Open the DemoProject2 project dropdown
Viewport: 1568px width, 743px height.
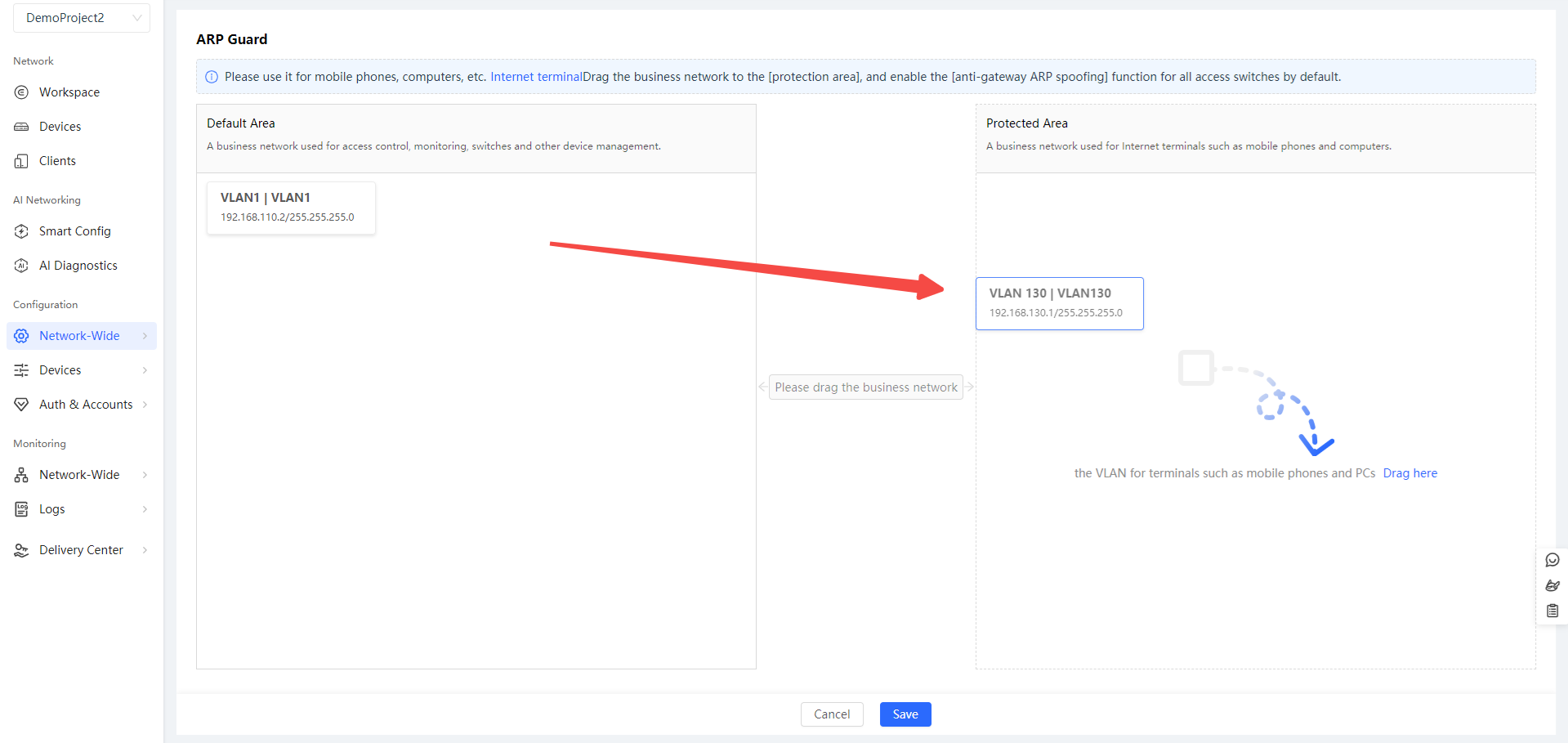[82, 18]
